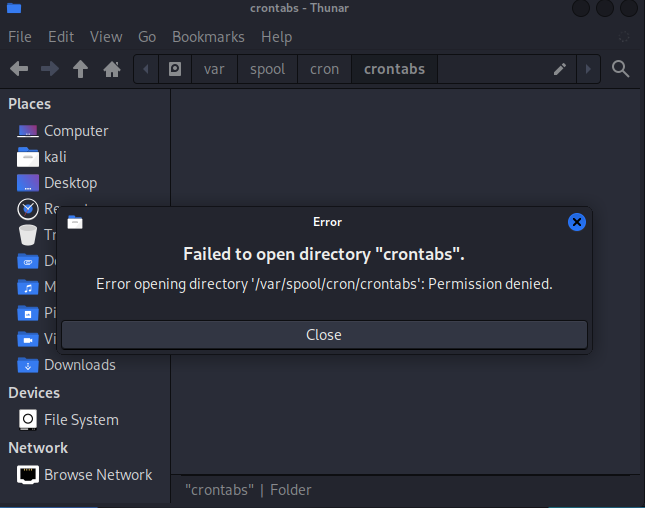Open Computer in Places sidebar
The image size is (645, 508).
[75, 131]
